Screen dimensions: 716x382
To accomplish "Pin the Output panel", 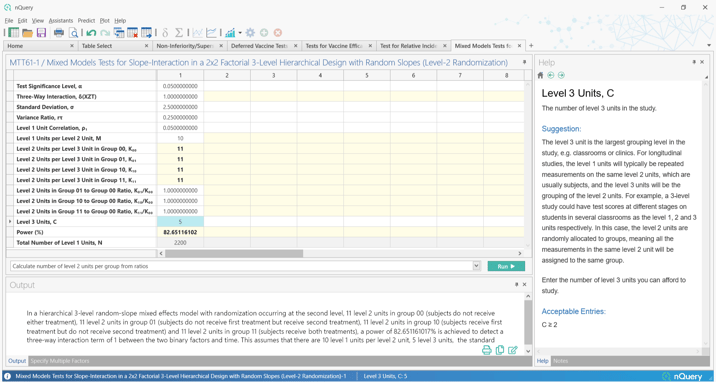I will (x=516, y=284).
